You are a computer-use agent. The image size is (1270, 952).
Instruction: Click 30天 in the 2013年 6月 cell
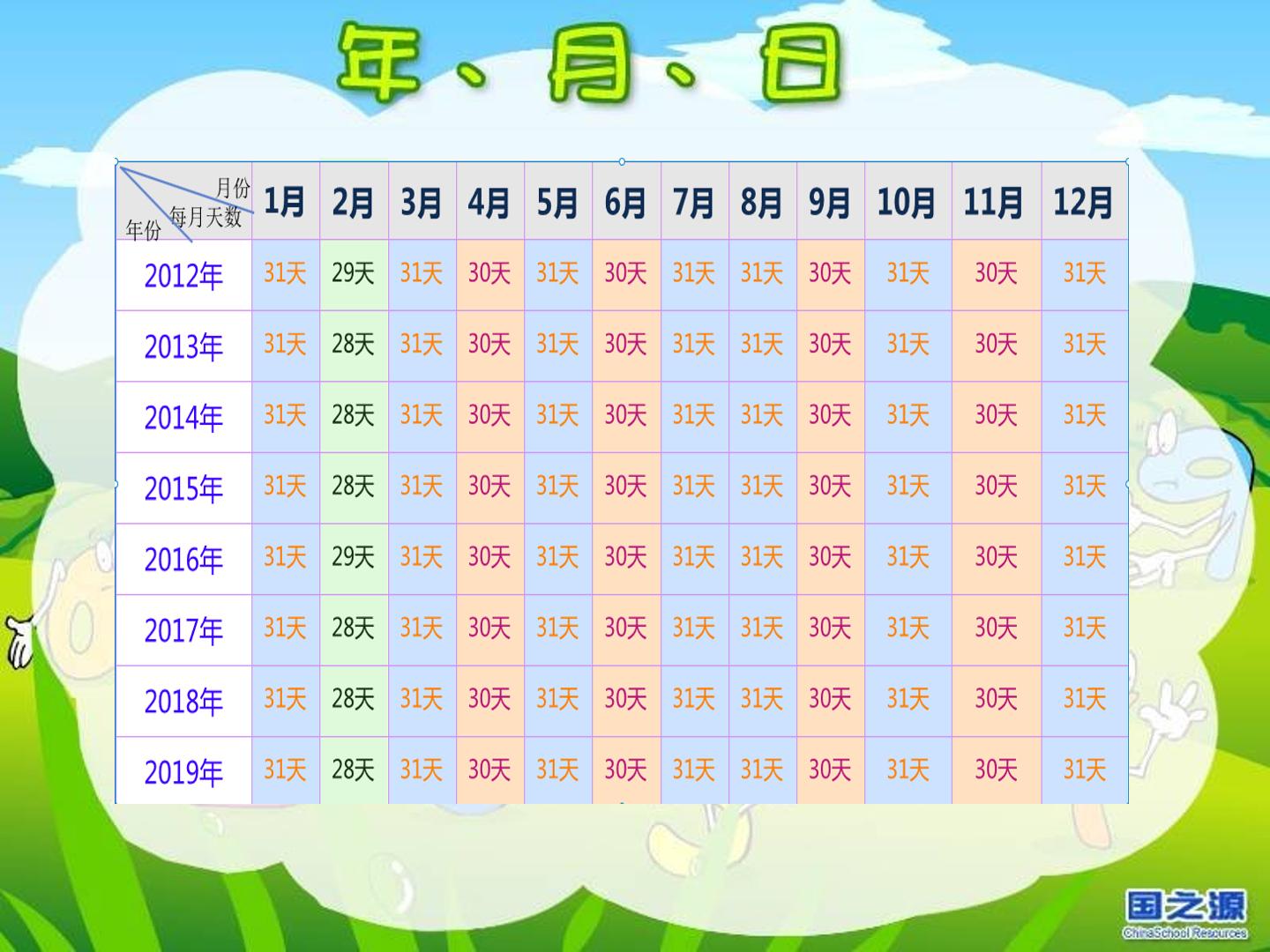(625, 344)
